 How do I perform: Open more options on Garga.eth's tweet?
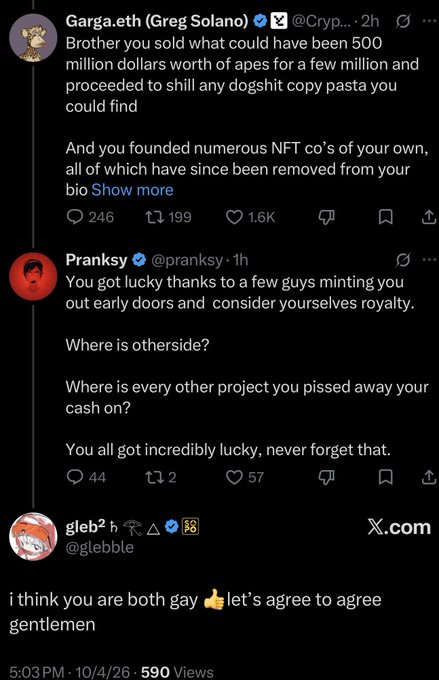point(430,21)
